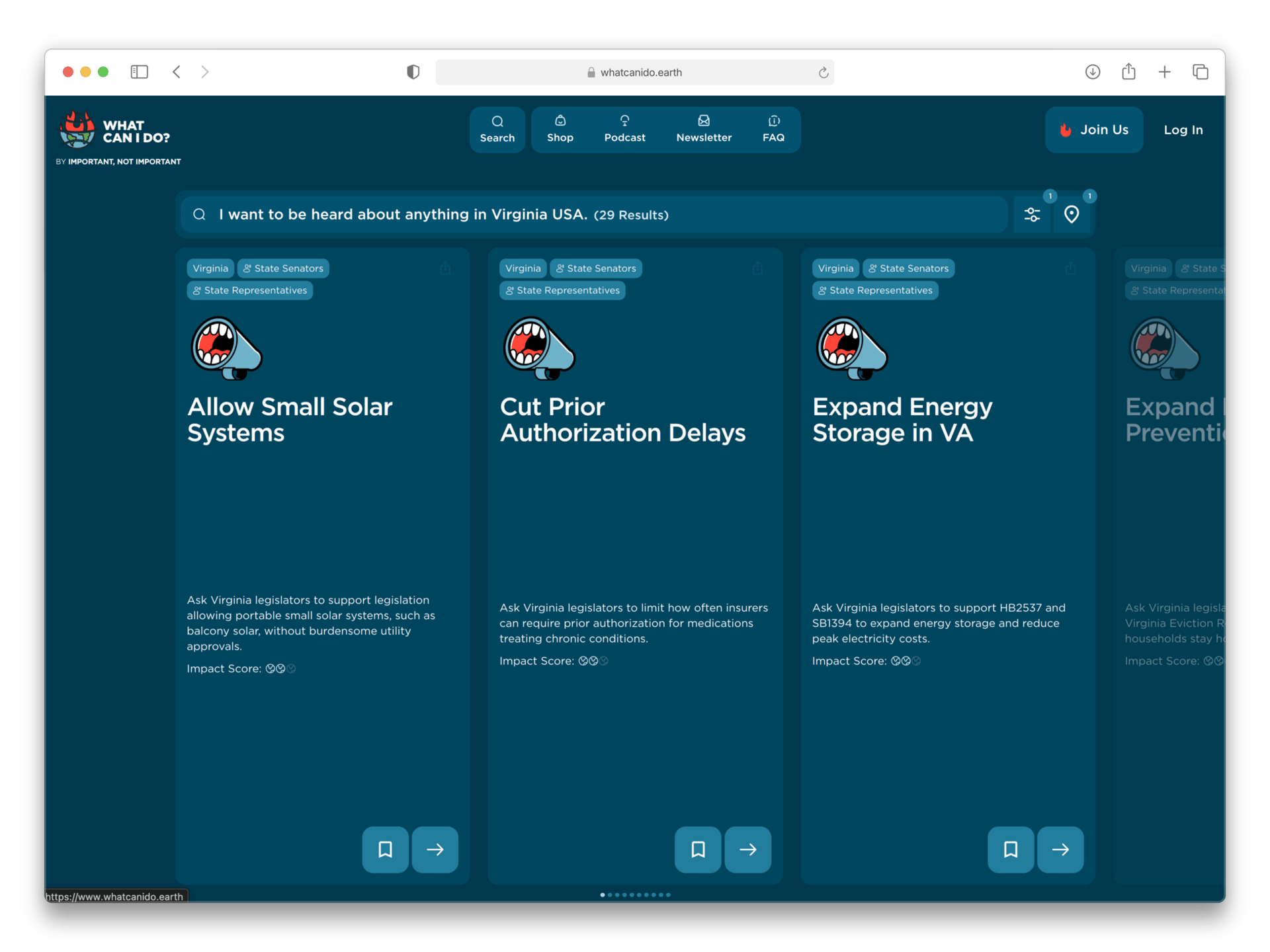The height and width of the screenshot is (952, 1270).
Task: Click the What Can I Do logo
Action: [116, 132]
